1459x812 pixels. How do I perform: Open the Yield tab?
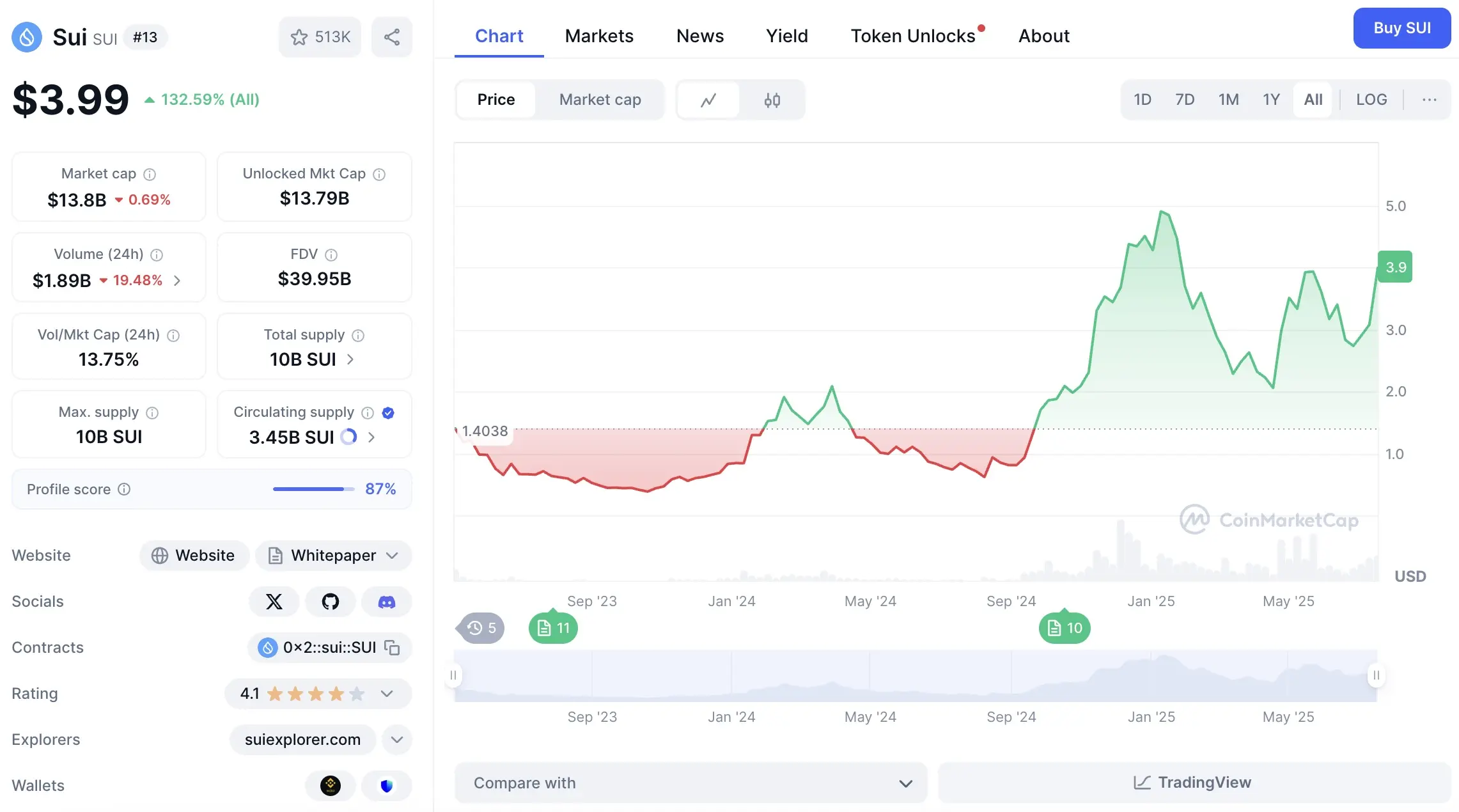[x=787, y=36]
